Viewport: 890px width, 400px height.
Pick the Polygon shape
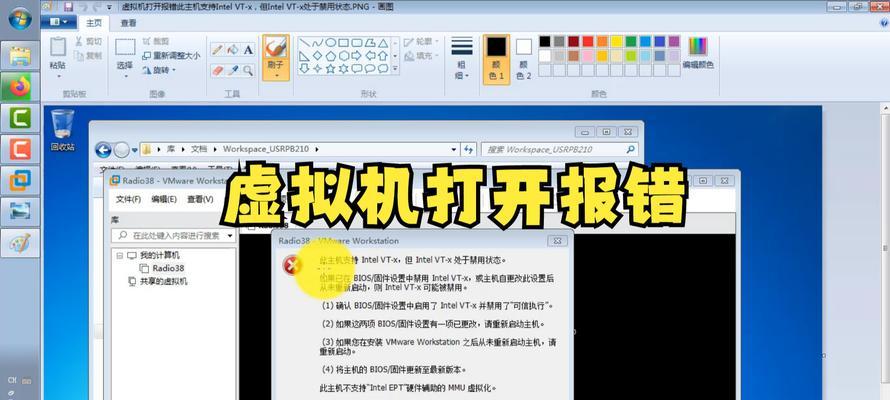[x=370, y=43]
